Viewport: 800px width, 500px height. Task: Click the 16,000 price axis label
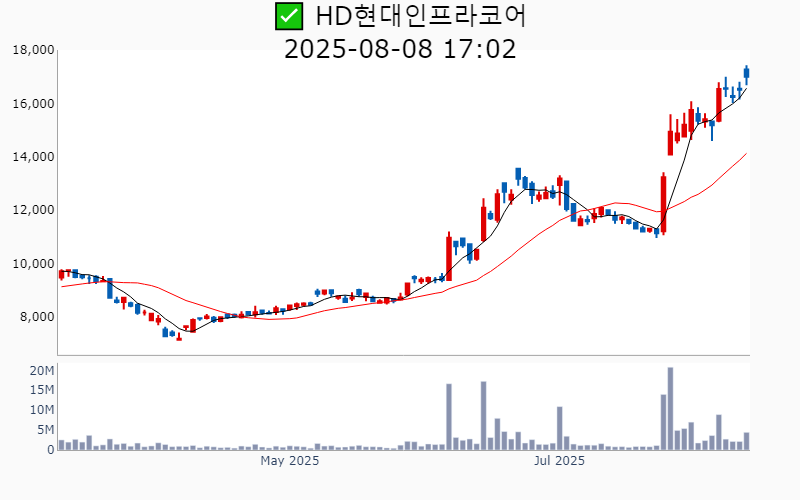(34, 104)
